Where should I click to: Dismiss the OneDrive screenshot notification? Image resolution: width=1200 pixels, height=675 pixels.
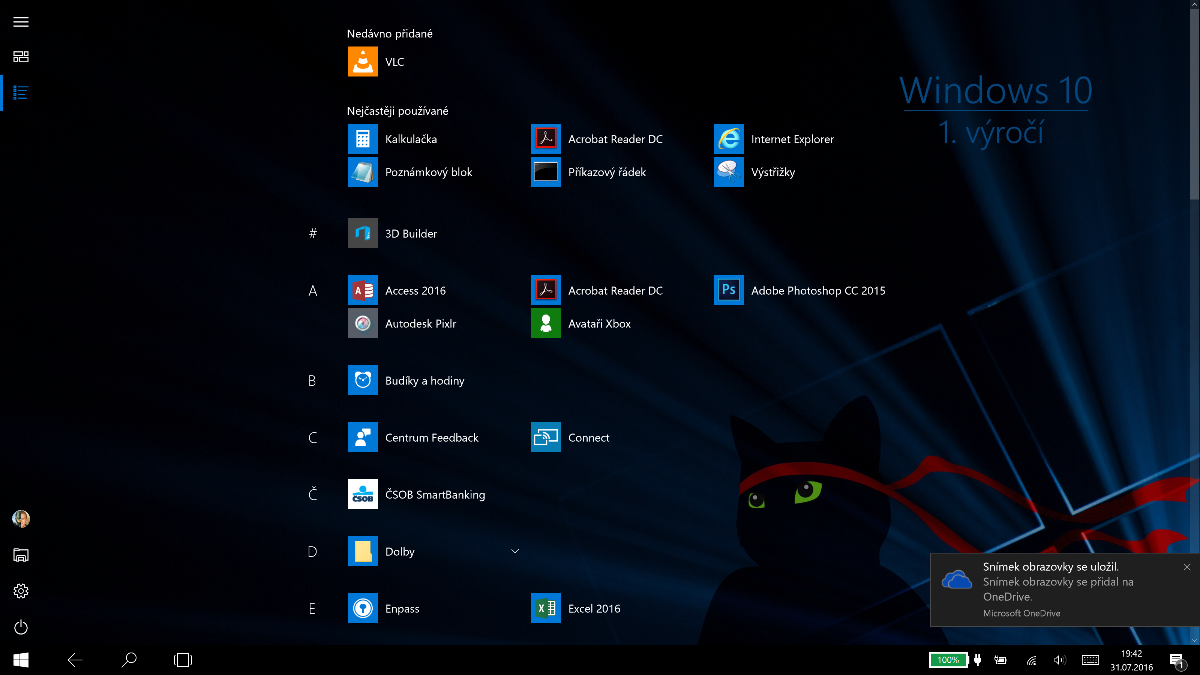tap(1187, 567)
